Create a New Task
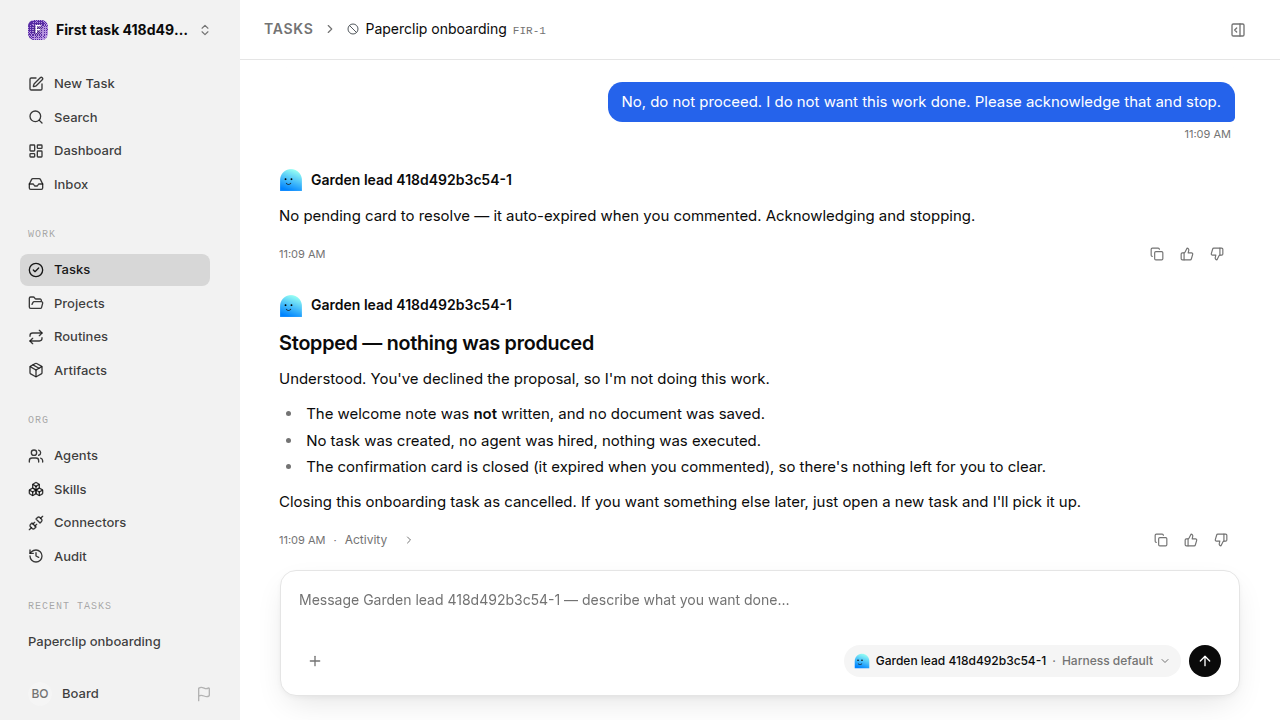This screenshot has width=1280, height=720. pos(115,84)
